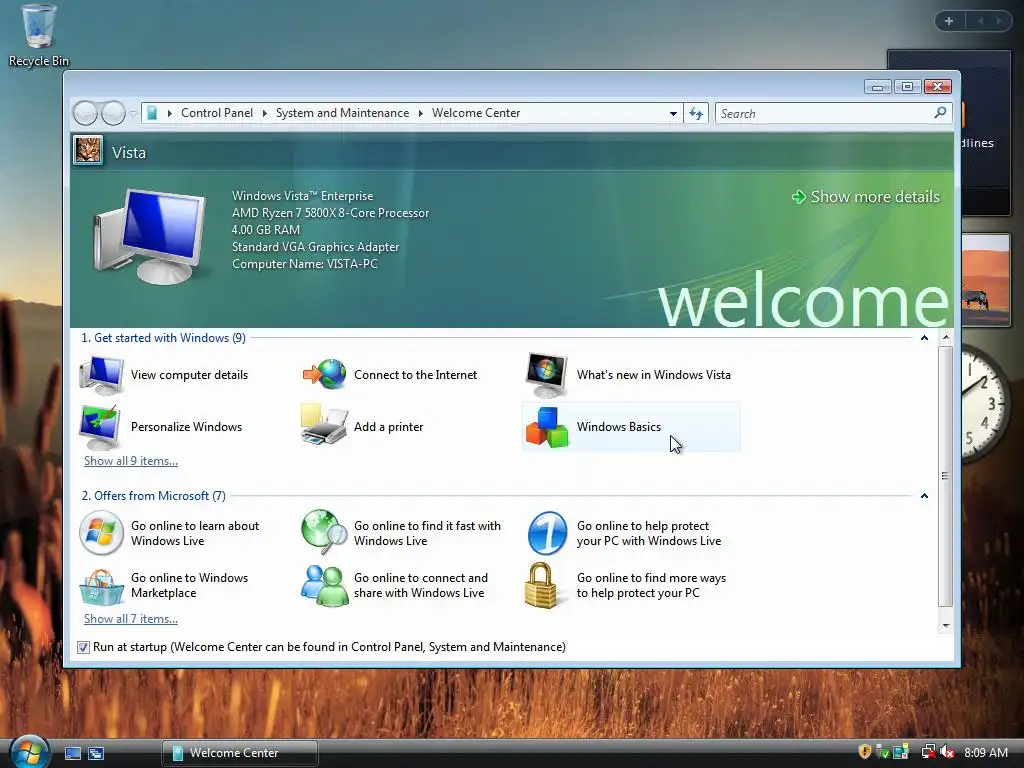Click the large computer monitor image
Screen dimensions: 1024x768
point(151,236)
